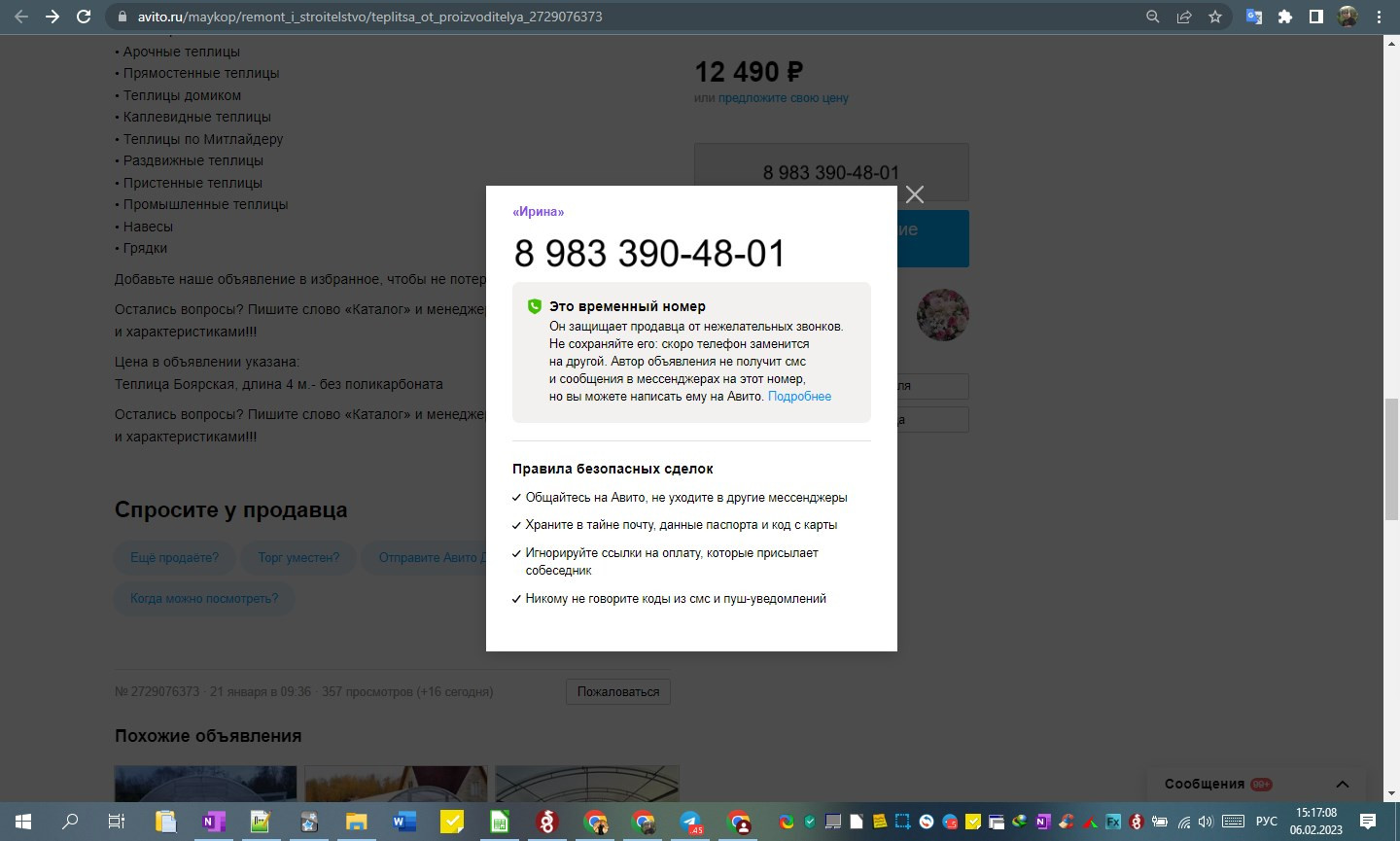
Task: Click the tray security shield icon
Action: click(x=810, y=822)
